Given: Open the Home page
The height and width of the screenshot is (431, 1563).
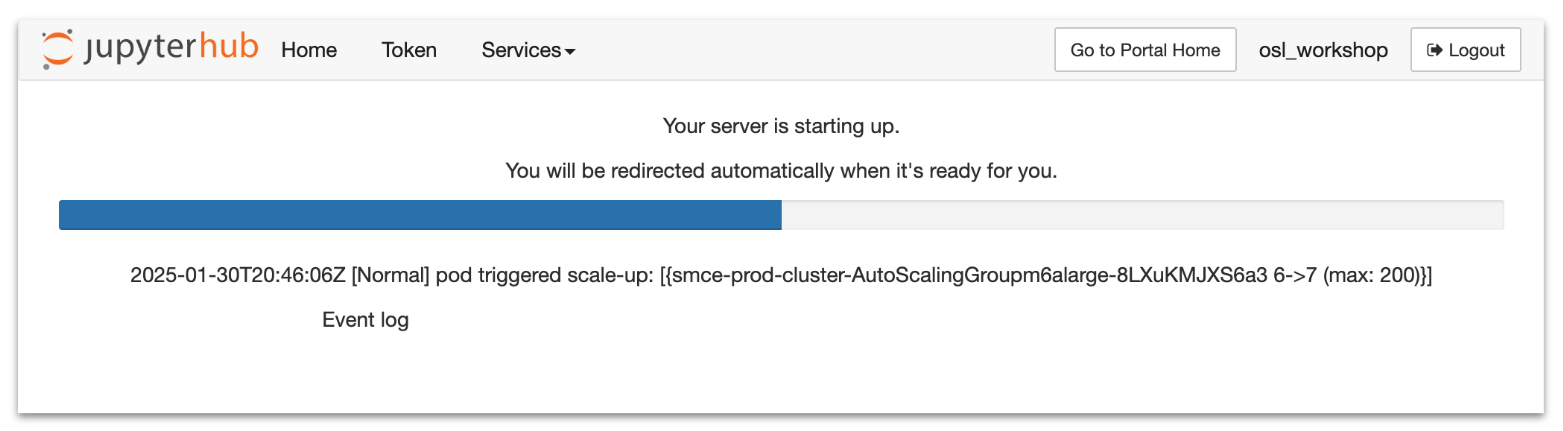Looking at the screenshot, I should 309,50.
